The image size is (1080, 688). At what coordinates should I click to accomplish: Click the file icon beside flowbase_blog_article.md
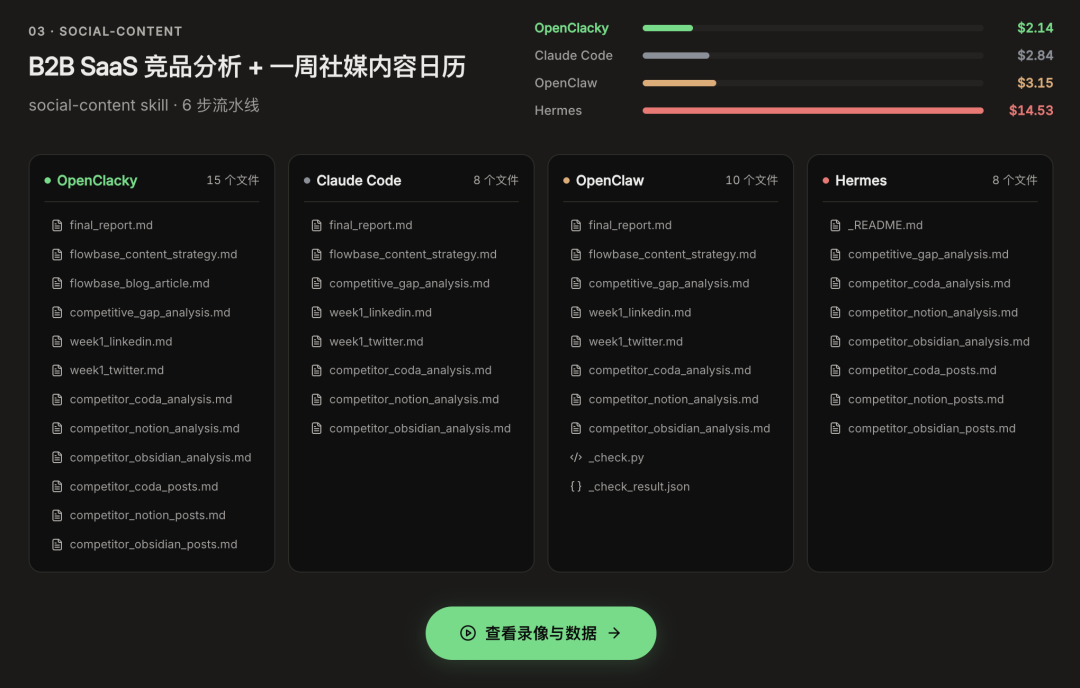tap(57, 284)
